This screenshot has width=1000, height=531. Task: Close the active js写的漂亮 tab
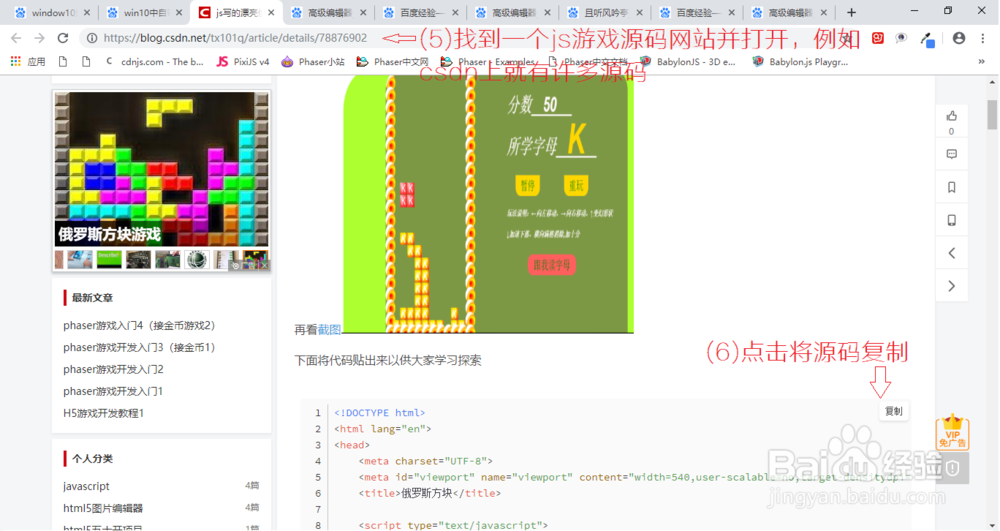271,12
